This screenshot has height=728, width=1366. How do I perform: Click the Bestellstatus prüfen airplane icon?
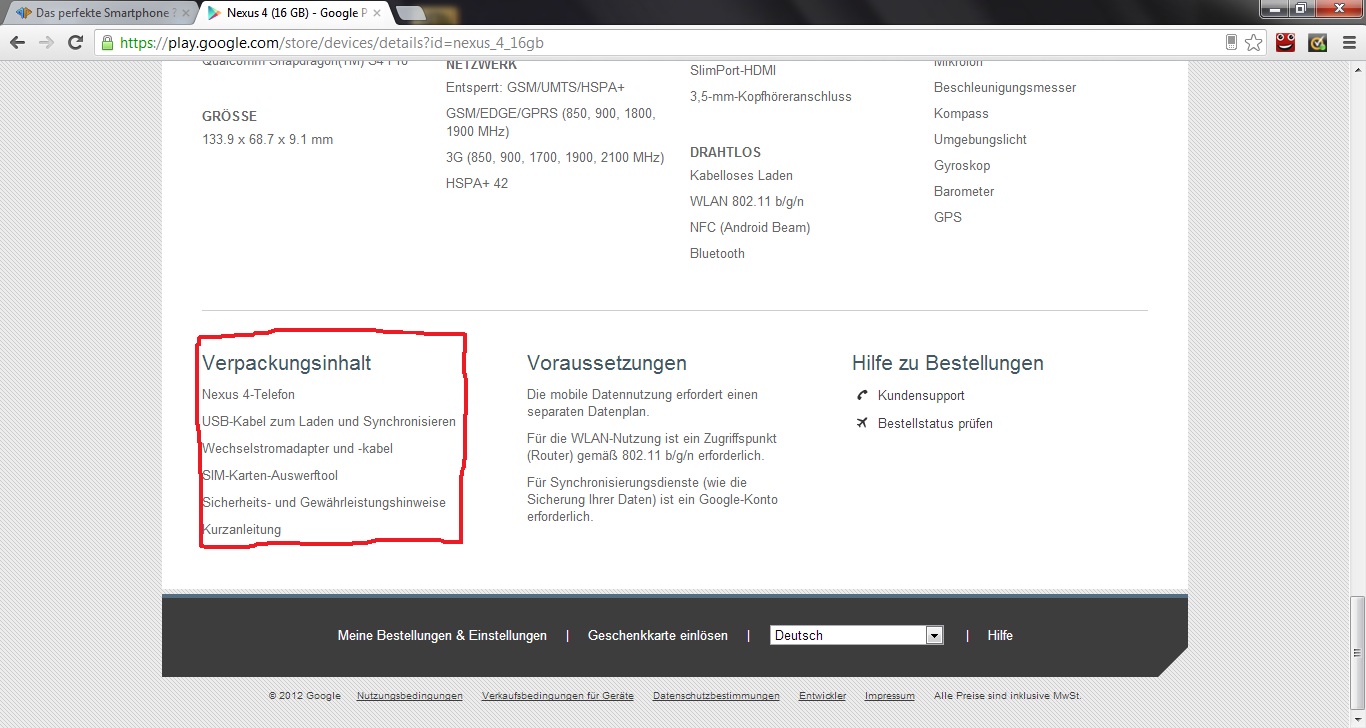pyautogui.click(x=863, y=423)
